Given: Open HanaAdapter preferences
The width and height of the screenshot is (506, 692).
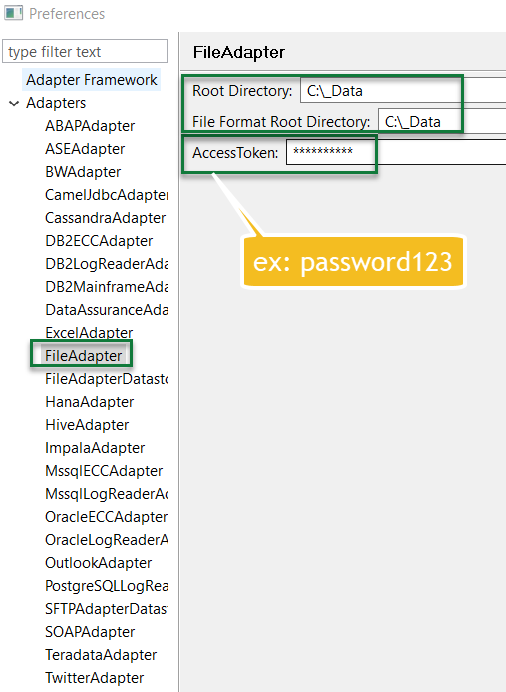Looking at the screenshot, I should pyautogui.click(x=90, y=402).
